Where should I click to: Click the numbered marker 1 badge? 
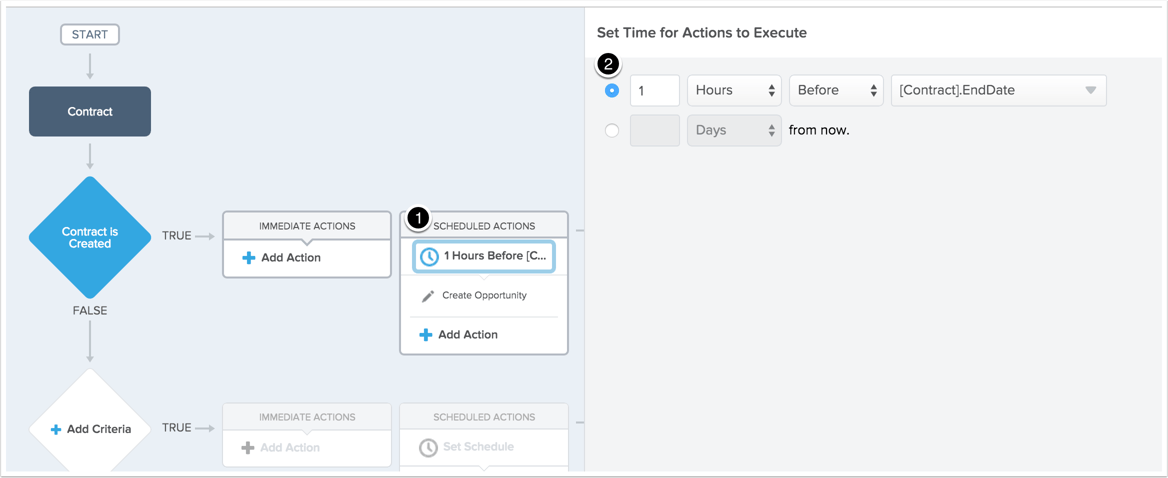[418, 217]
